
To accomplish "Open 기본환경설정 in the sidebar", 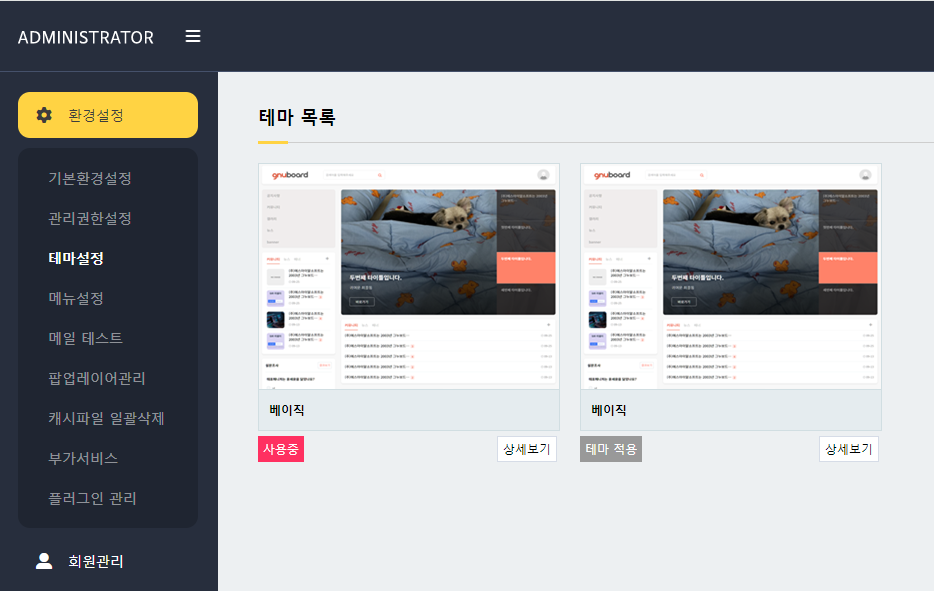I will [x=90, y=178].
